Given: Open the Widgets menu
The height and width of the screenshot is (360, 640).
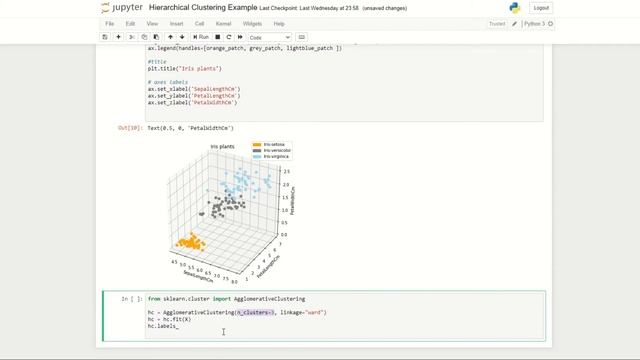Looking at the screenshot, I should pos(252,24).
